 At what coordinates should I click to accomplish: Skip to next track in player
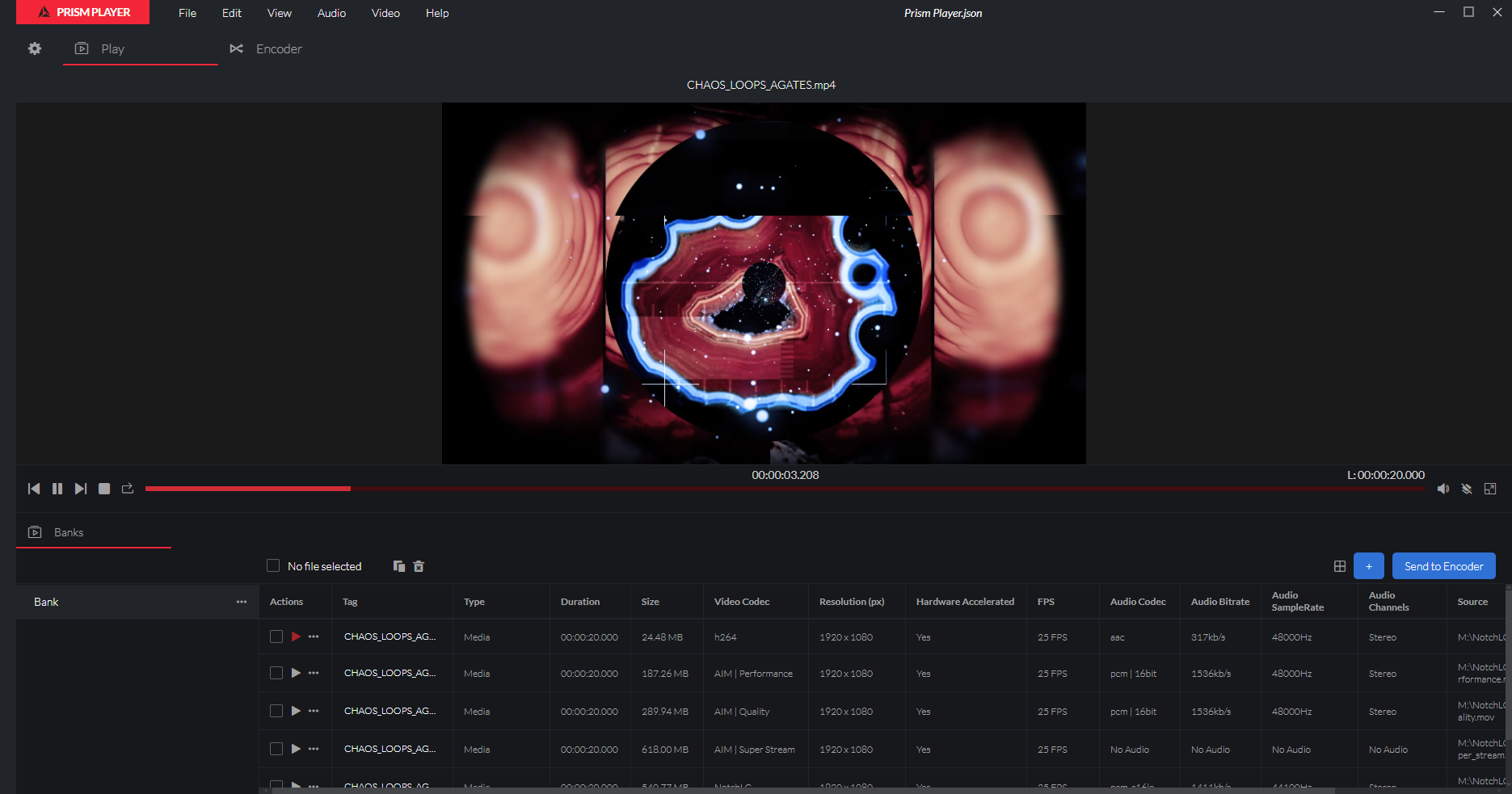pos(81,489)
